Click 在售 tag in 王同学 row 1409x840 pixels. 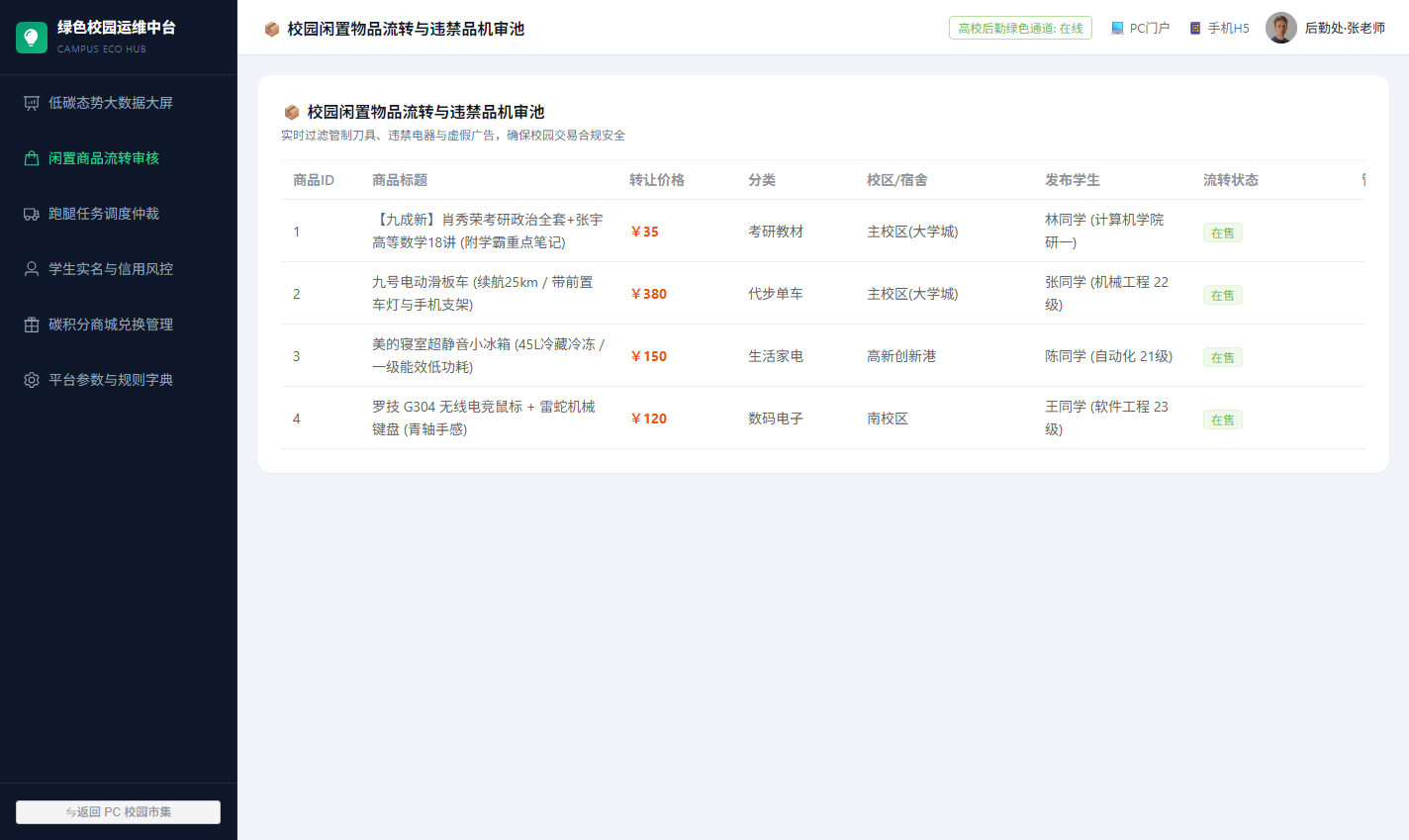click(x=1223, y=420)
